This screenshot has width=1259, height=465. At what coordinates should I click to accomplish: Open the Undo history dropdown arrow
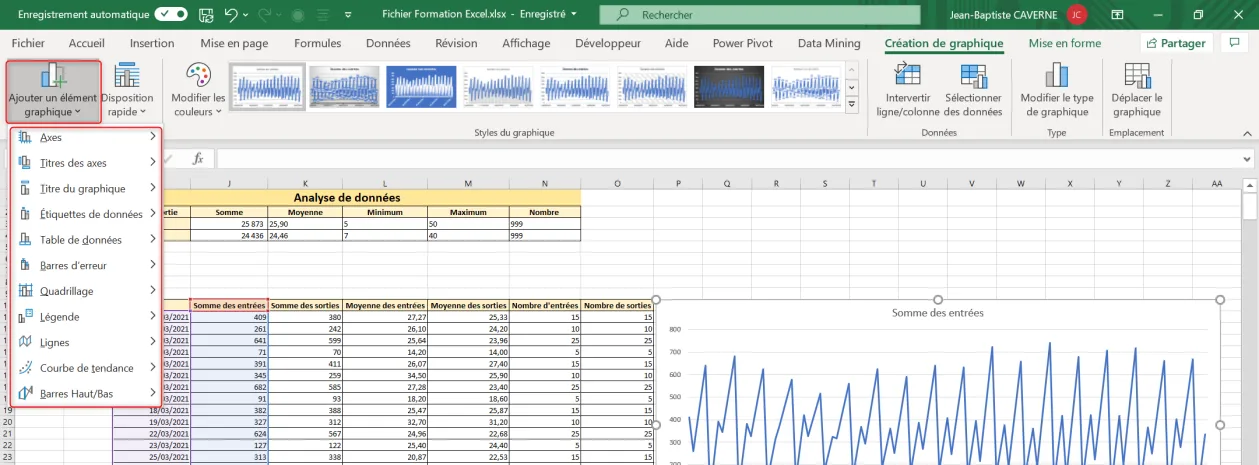click(247, 15)
